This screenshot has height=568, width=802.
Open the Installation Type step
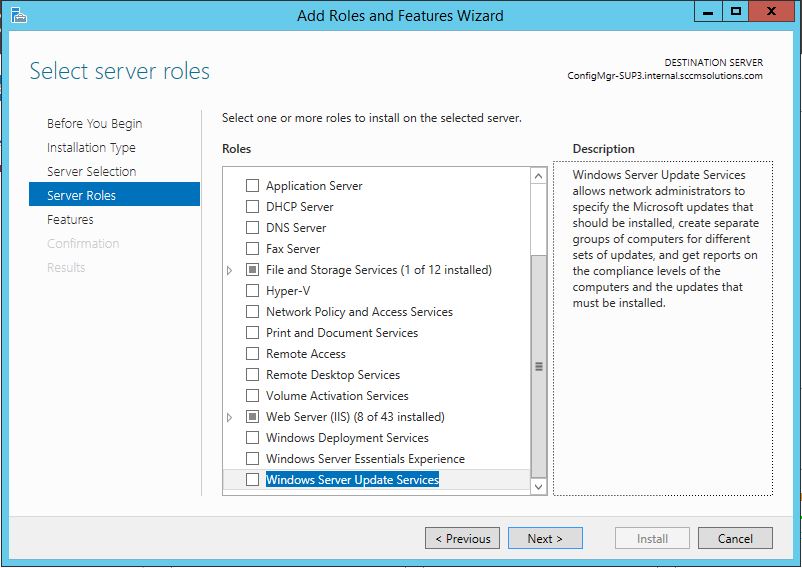(x=91, y=148)
